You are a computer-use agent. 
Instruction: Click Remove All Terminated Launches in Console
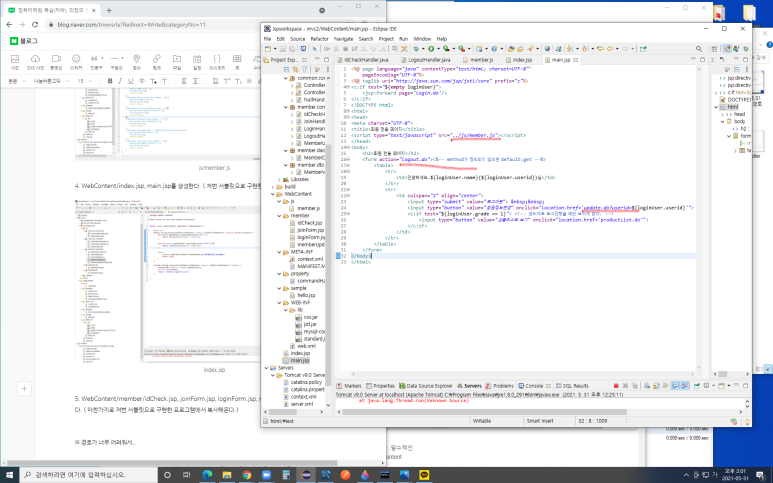634,386
